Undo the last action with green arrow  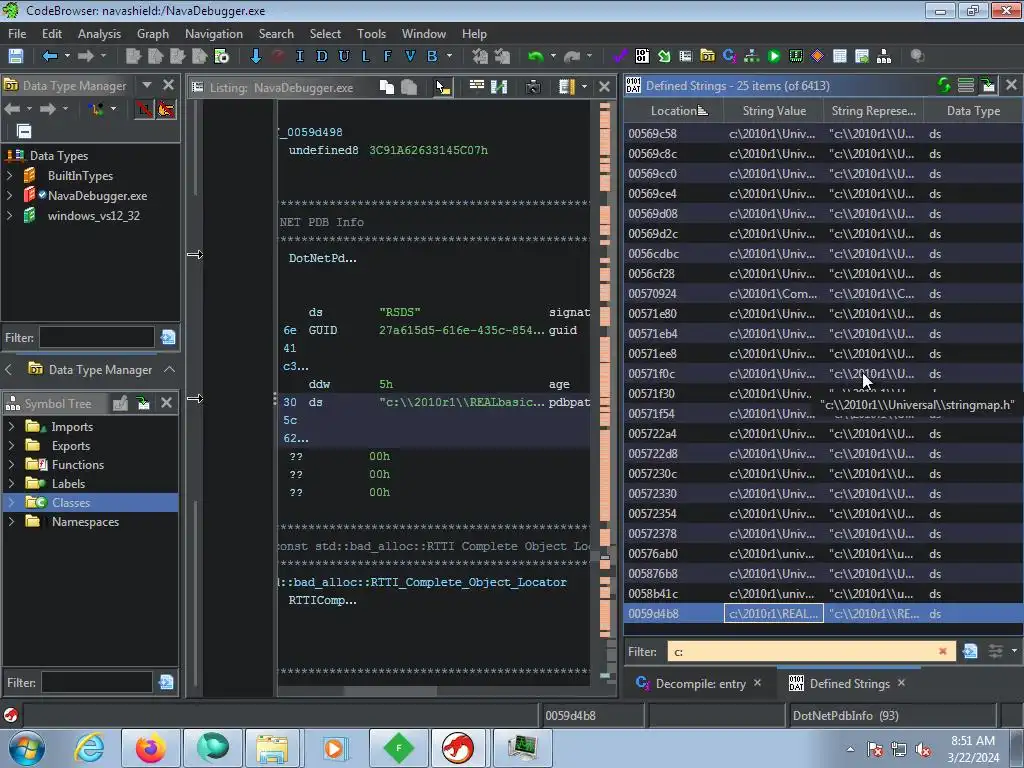(536, 56)
